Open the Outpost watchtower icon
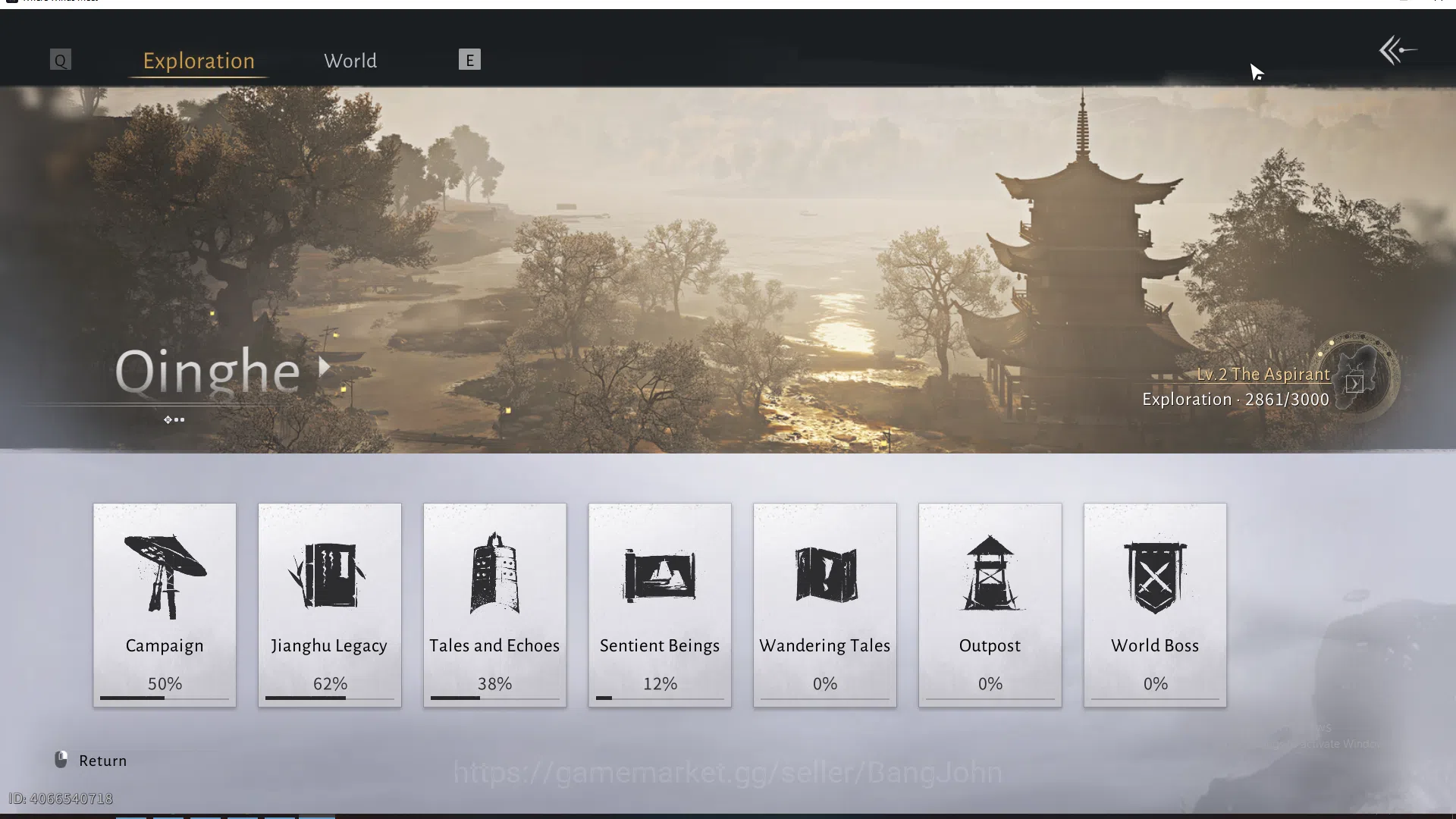The width and height of the screenshot is (1456, 819). pyautogui.click(x=990, y=573)
